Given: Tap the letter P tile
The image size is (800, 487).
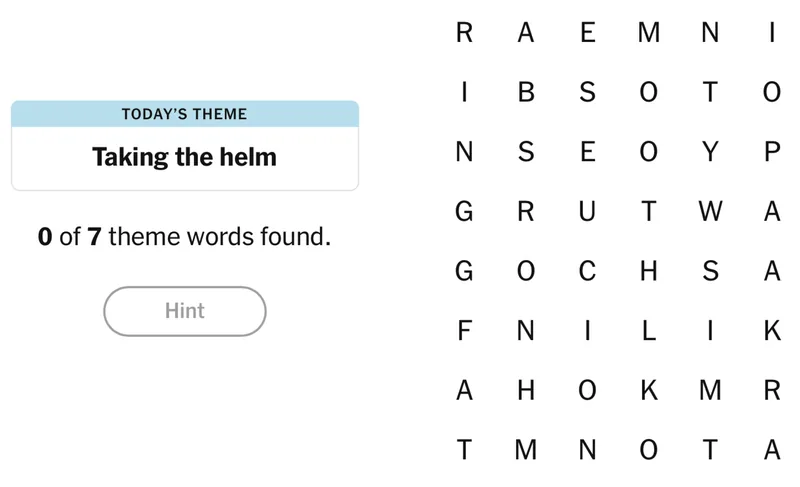Looking at the screenshot, I should (x=771, y=152).
